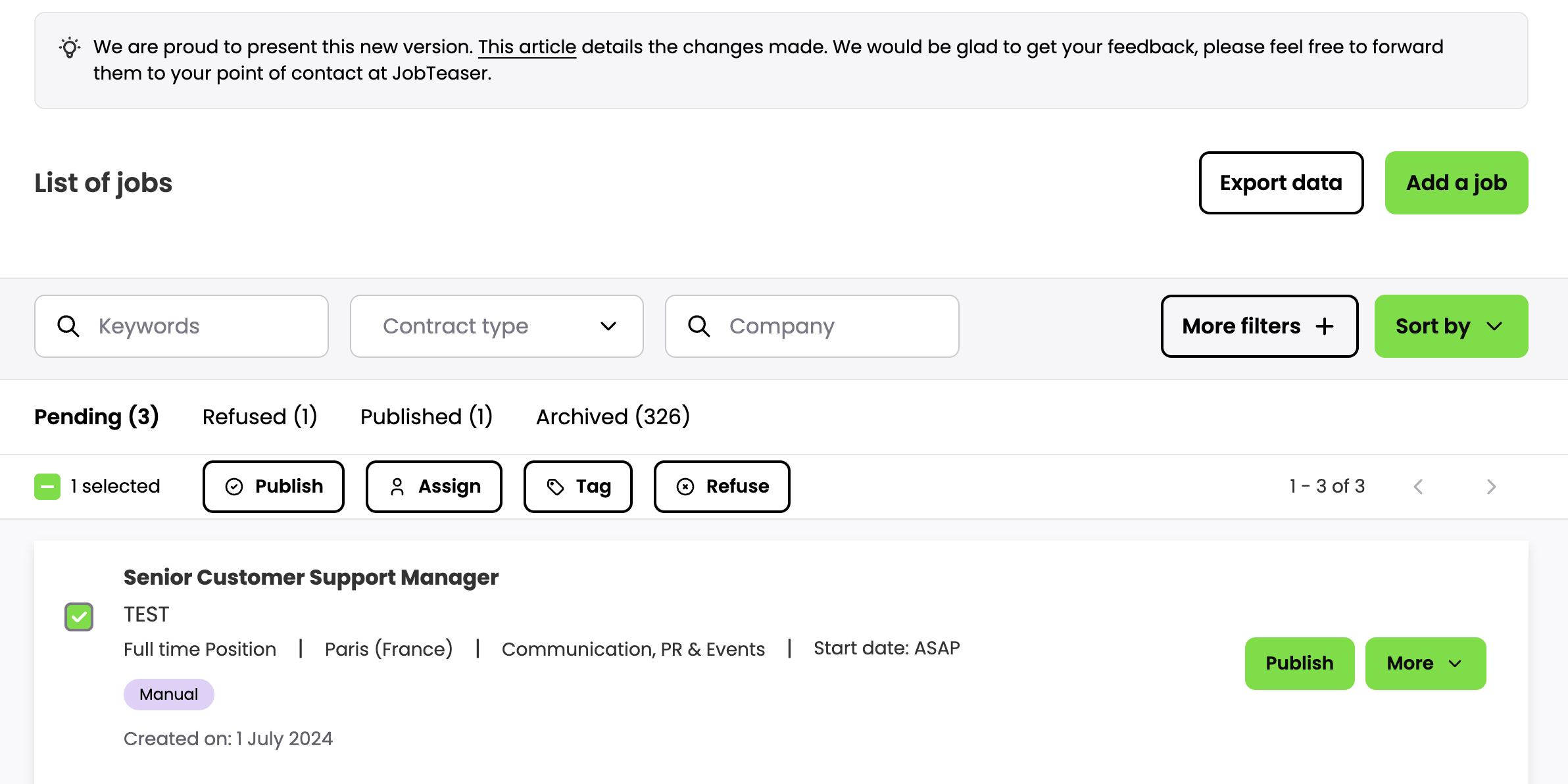The width and height of the screenshot is (1568, 784).
Task: Click the Assign button with the person icon
Action: (x=434, y=487)
